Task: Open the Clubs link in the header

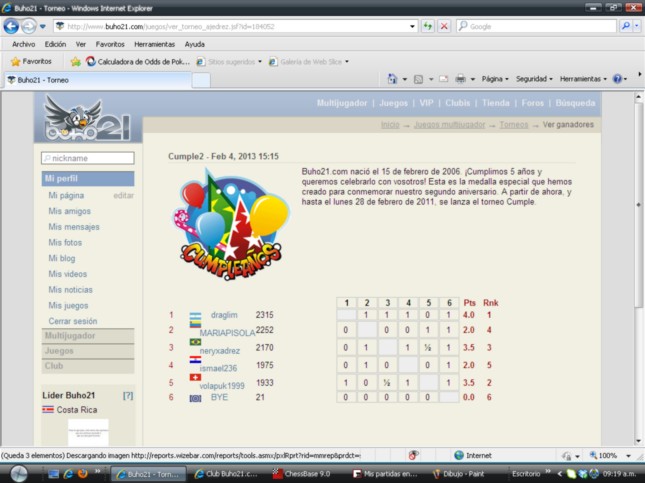Action: pyautogui.click(x=457, y=103)
